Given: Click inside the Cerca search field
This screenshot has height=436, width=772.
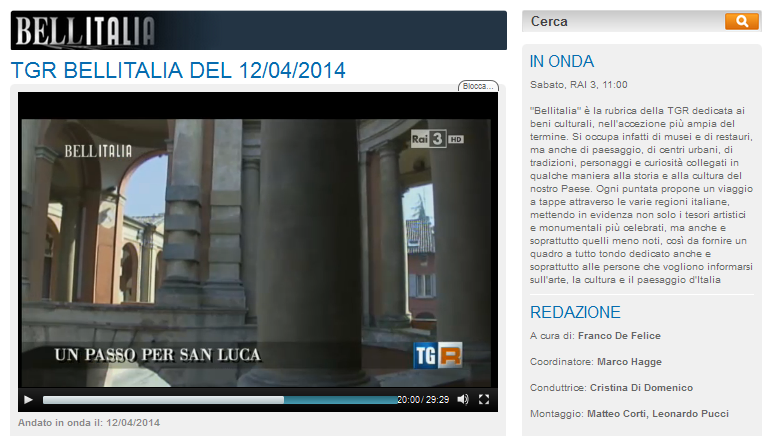Looking at the screenshot, I should (x=623, y=21).
